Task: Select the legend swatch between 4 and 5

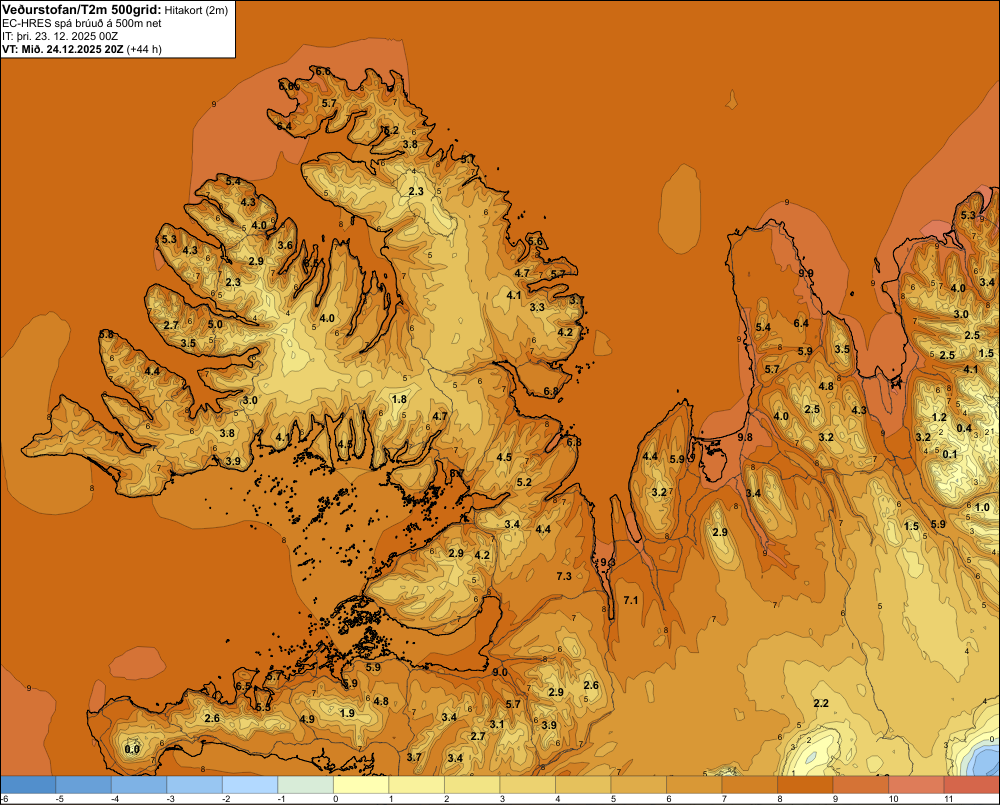Action: (x=583, y=785)
